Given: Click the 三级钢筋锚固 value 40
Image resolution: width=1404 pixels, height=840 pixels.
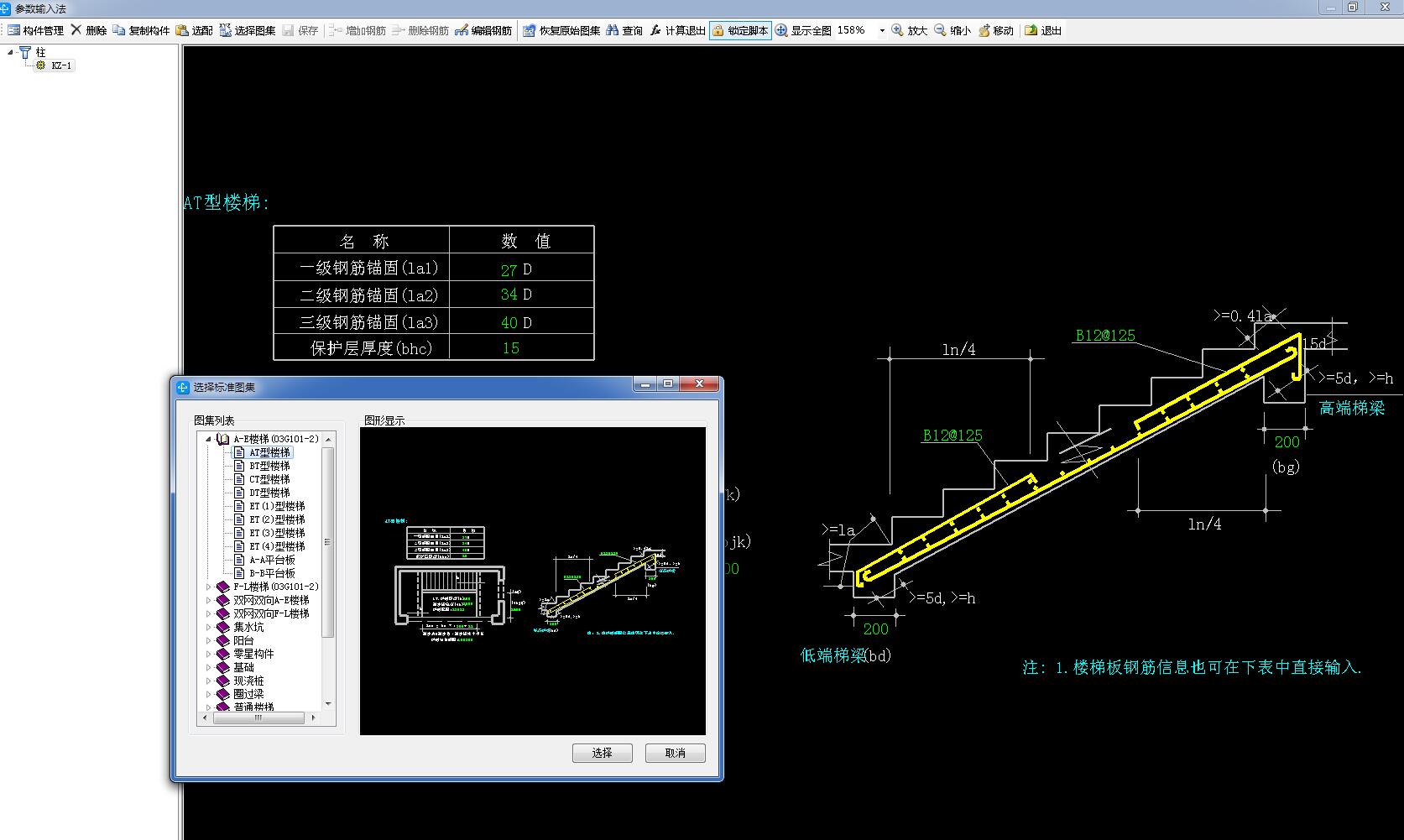Looking at the screenshot, I should [509, 322].
